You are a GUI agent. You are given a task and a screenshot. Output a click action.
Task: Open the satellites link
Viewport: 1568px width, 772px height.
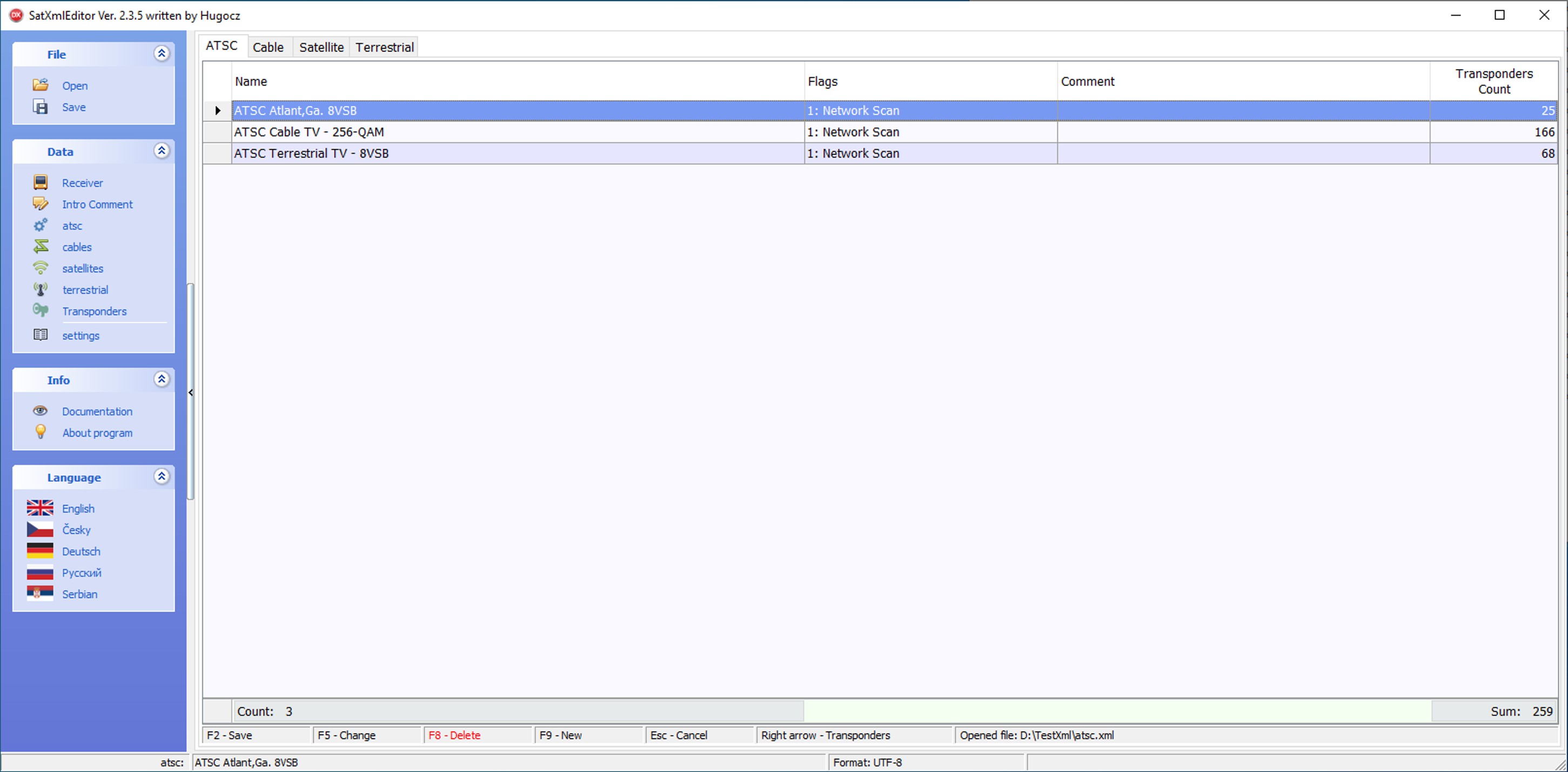click(83, 268)
